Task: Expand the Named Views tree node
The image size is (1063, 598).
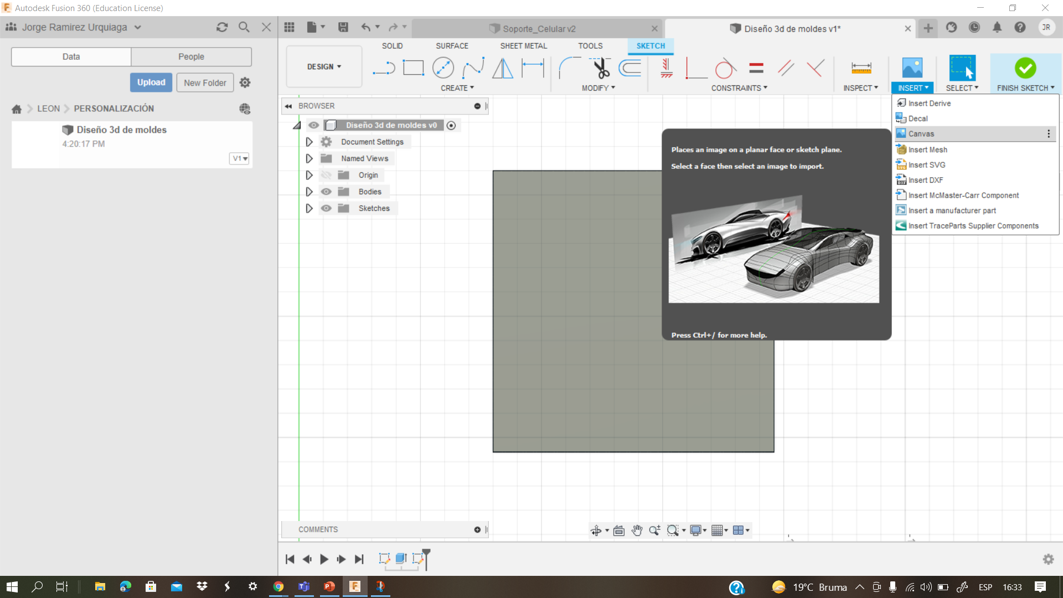Action: [309, 159]
